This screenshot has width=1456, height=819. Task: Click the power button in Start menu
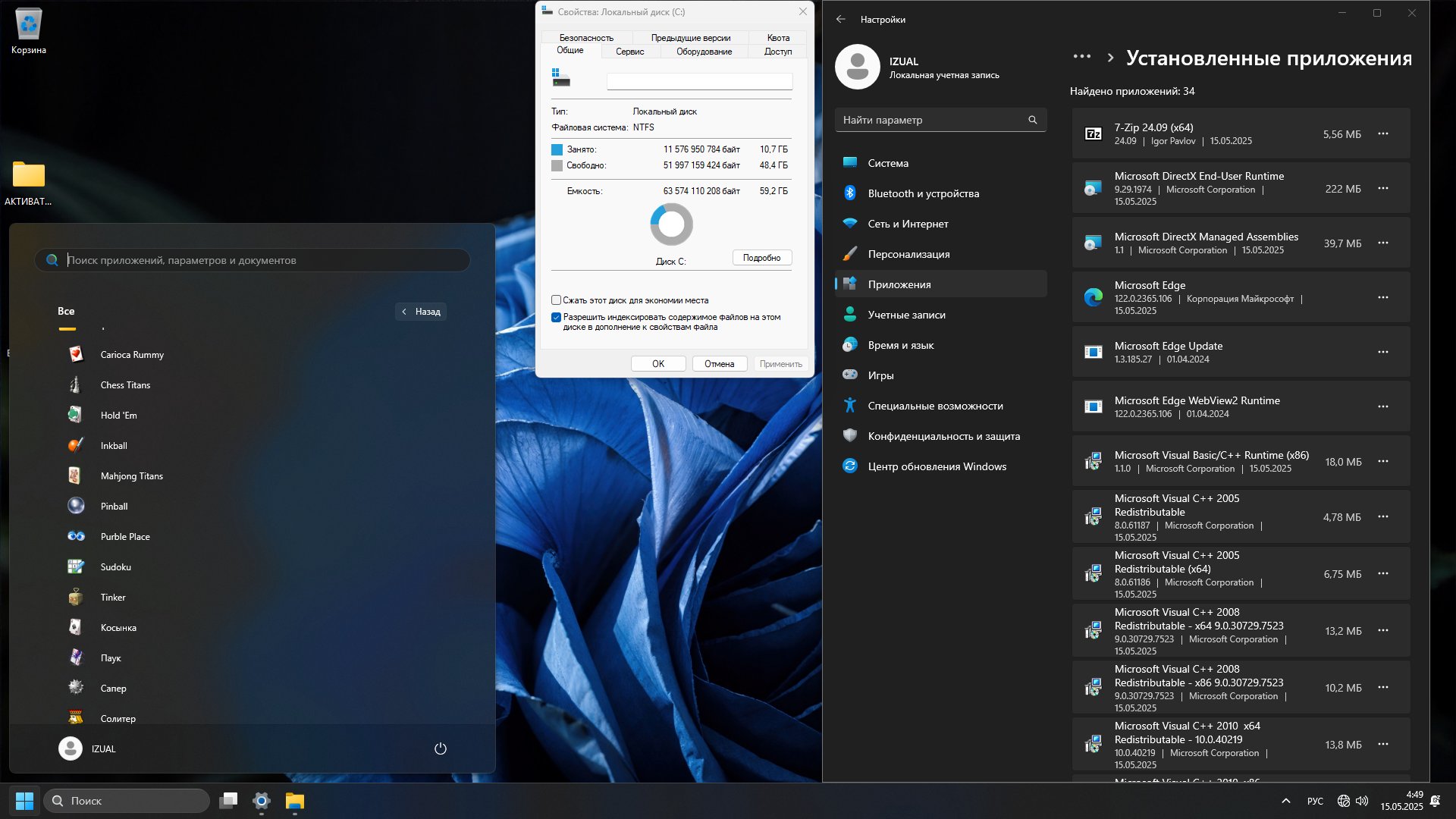(440, 748)
